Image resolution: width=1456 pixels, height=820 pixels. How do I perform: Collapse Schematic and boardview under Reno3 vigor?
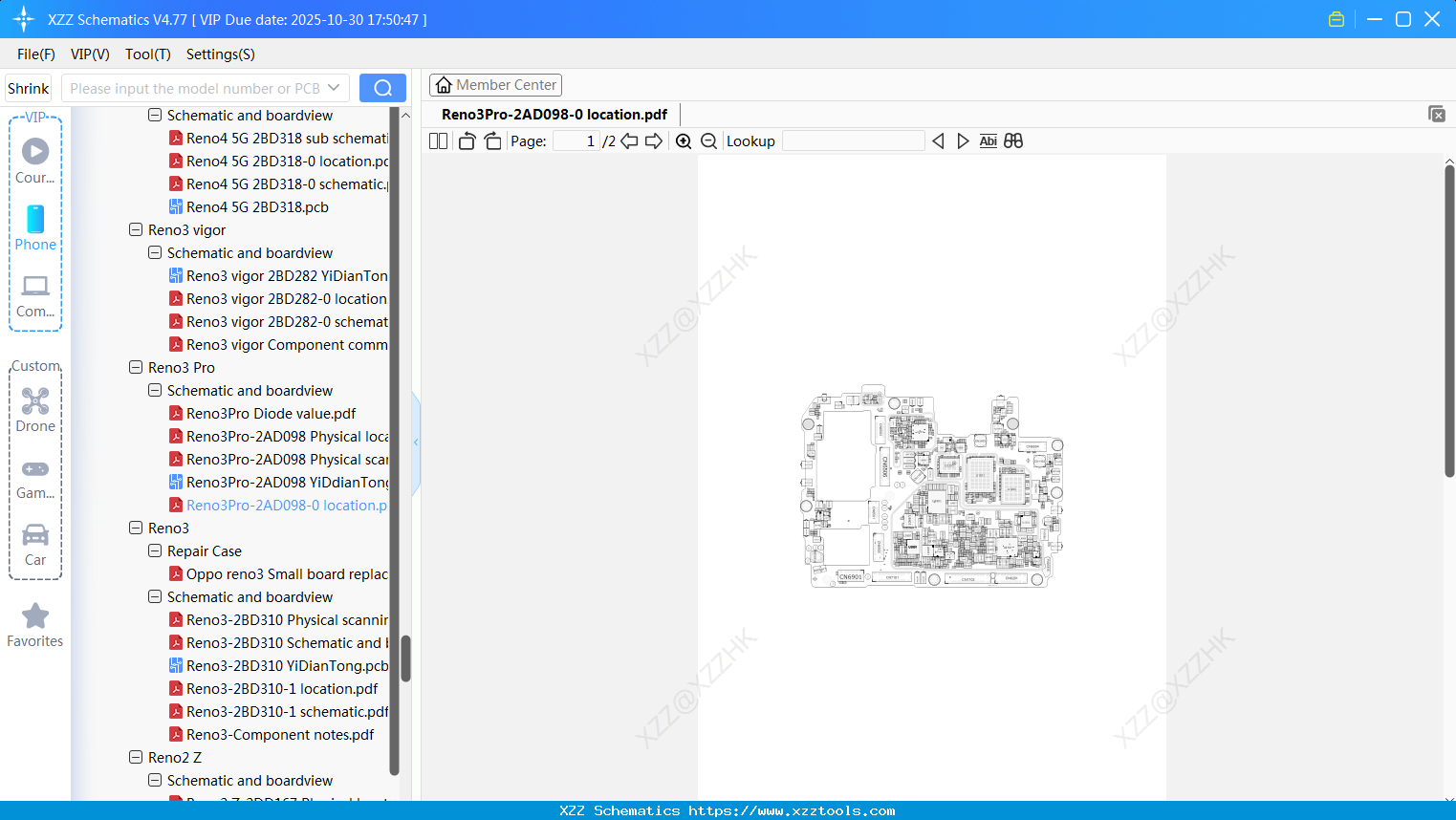(155, 252)
